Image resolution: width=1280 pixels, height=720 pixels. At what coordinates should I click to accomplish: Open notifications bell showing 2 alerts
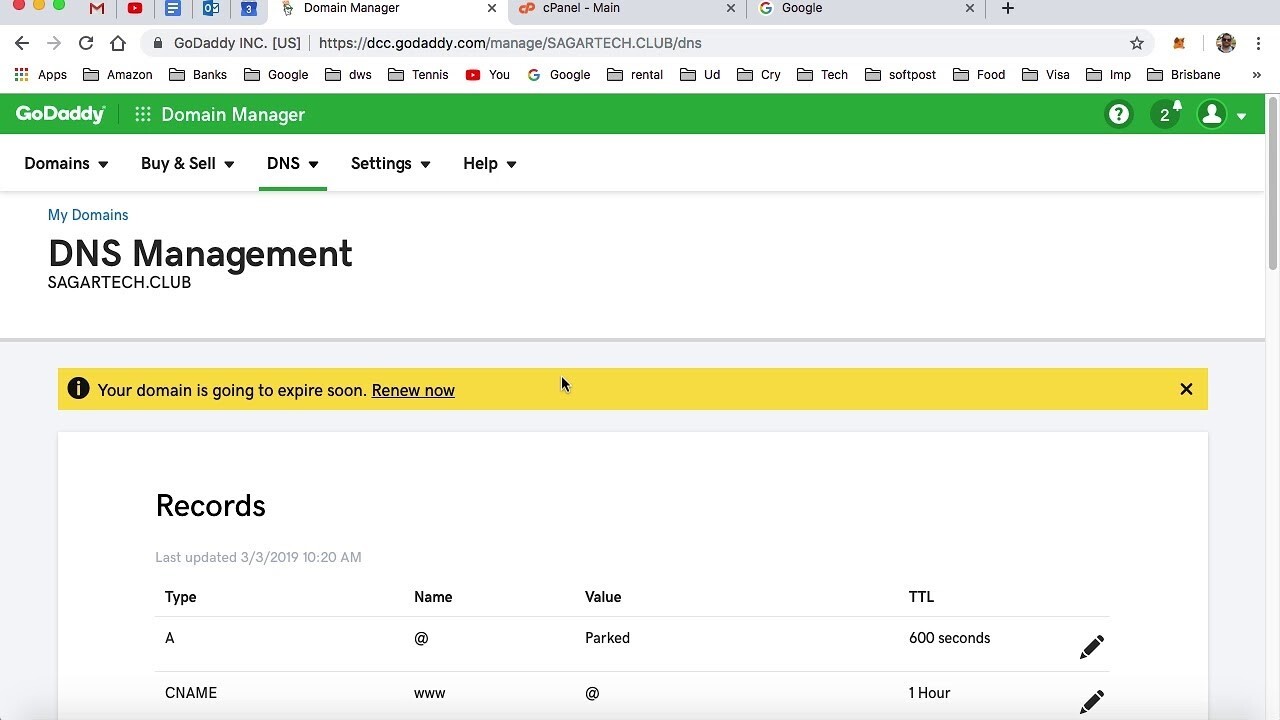(x=1165, y=114)
